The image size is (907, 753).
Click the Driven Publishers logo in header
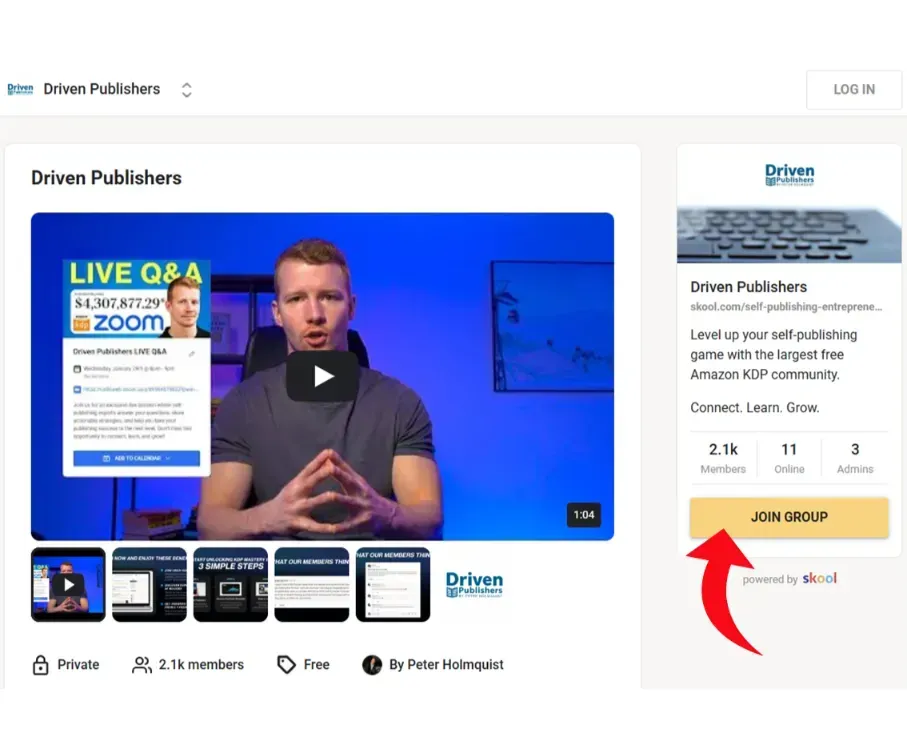[20, 89]
